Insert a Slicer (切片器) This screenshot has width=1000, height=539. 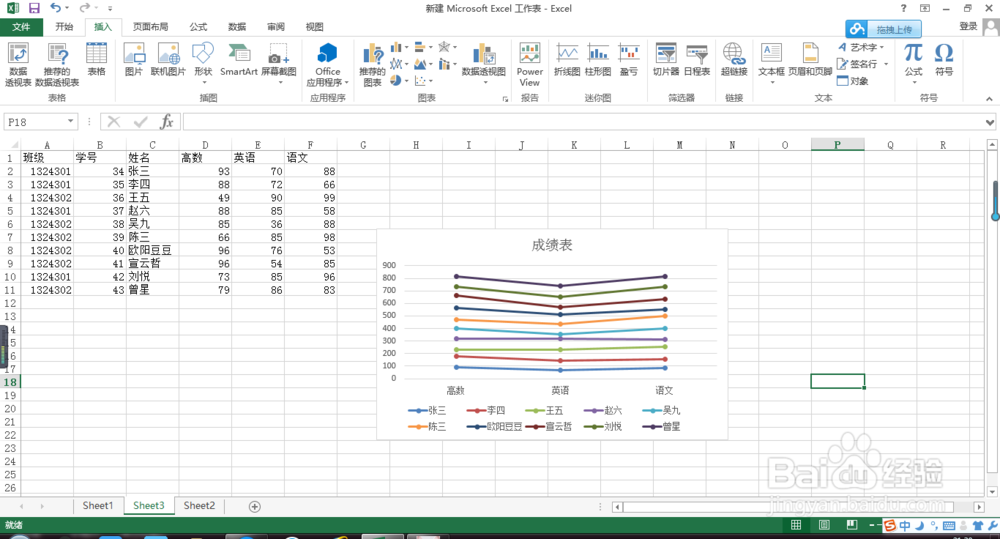tap(666, 59)
